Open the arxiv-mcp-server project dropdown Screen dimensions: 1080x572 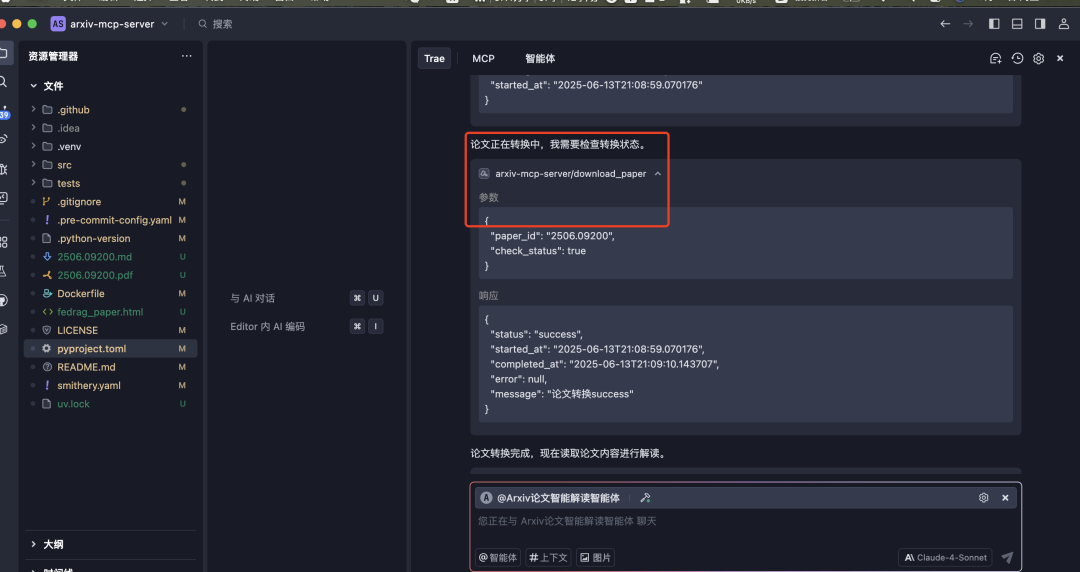tap(110, 23)
